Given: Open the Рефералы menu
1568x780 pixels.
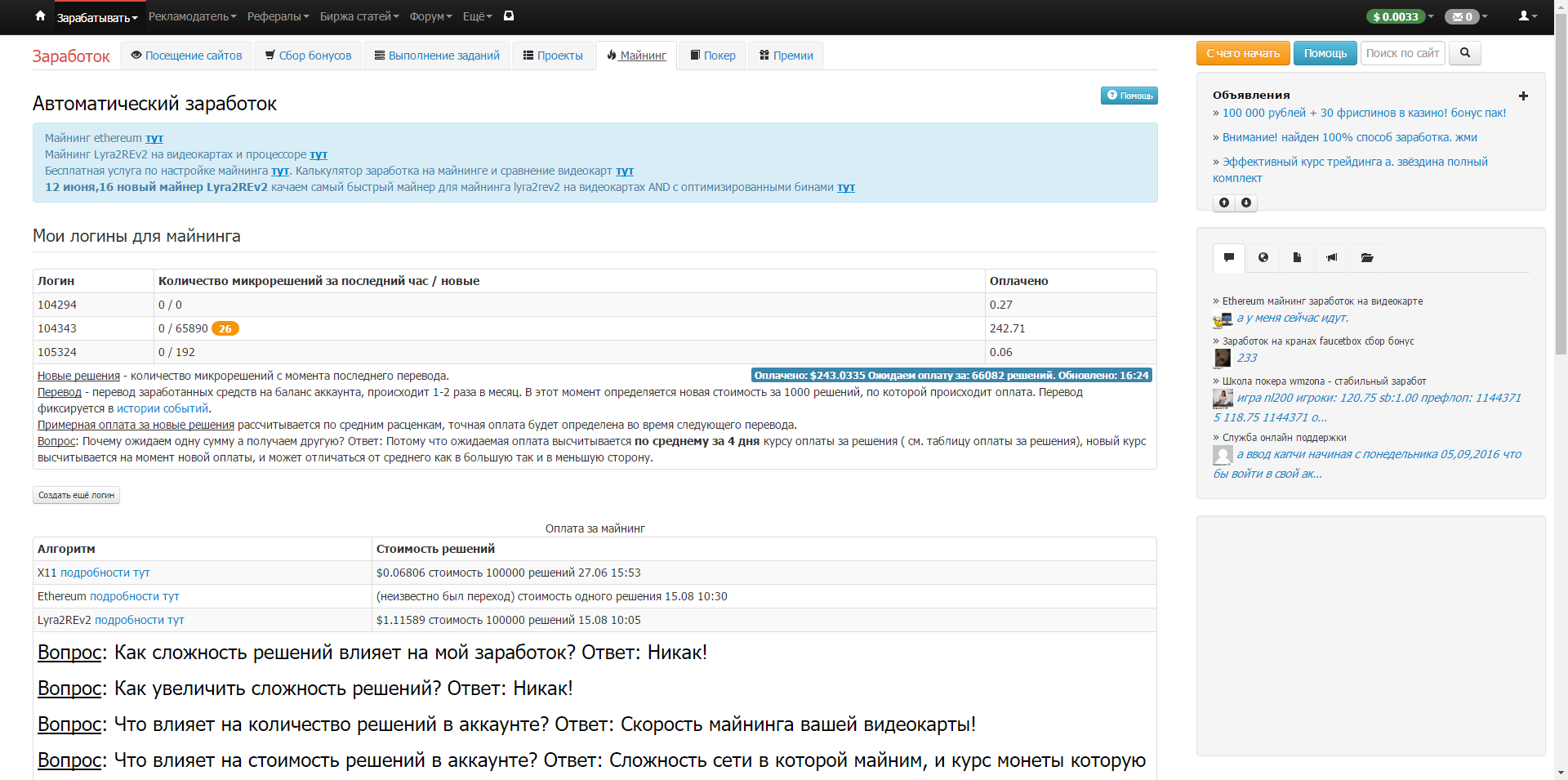Looking at the screenshot, I should pos(278,16).
